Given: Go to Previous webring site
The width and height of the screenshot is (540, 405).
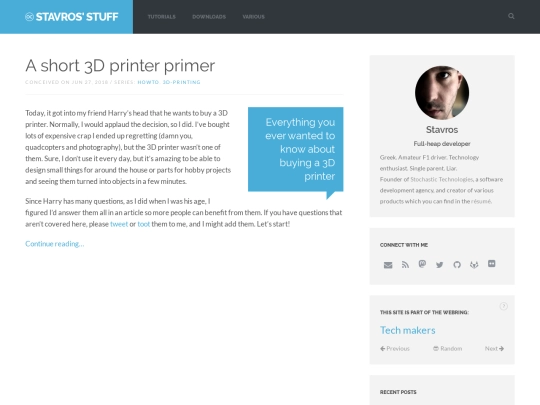Looking at the screenshot, I should 395,349.
